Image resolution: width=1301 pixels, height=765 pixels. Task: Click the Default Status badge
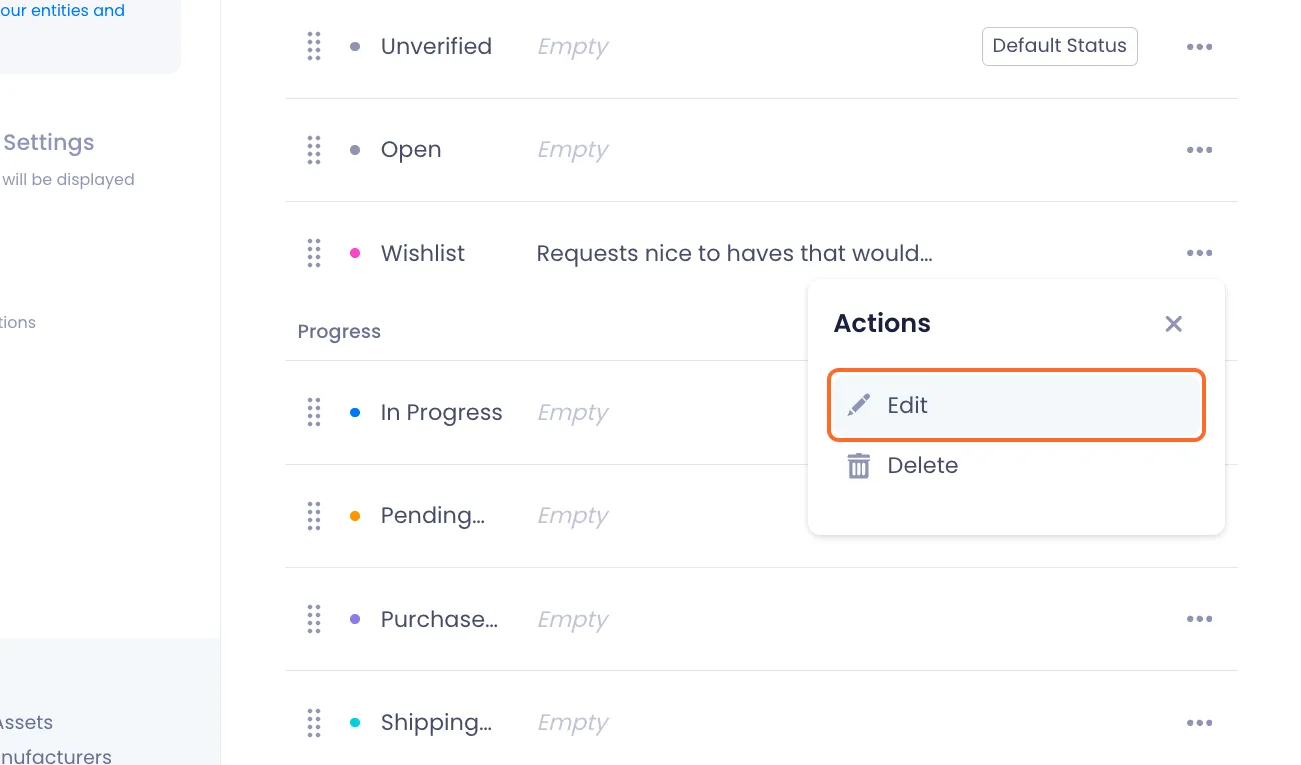tap(1060, 46)
